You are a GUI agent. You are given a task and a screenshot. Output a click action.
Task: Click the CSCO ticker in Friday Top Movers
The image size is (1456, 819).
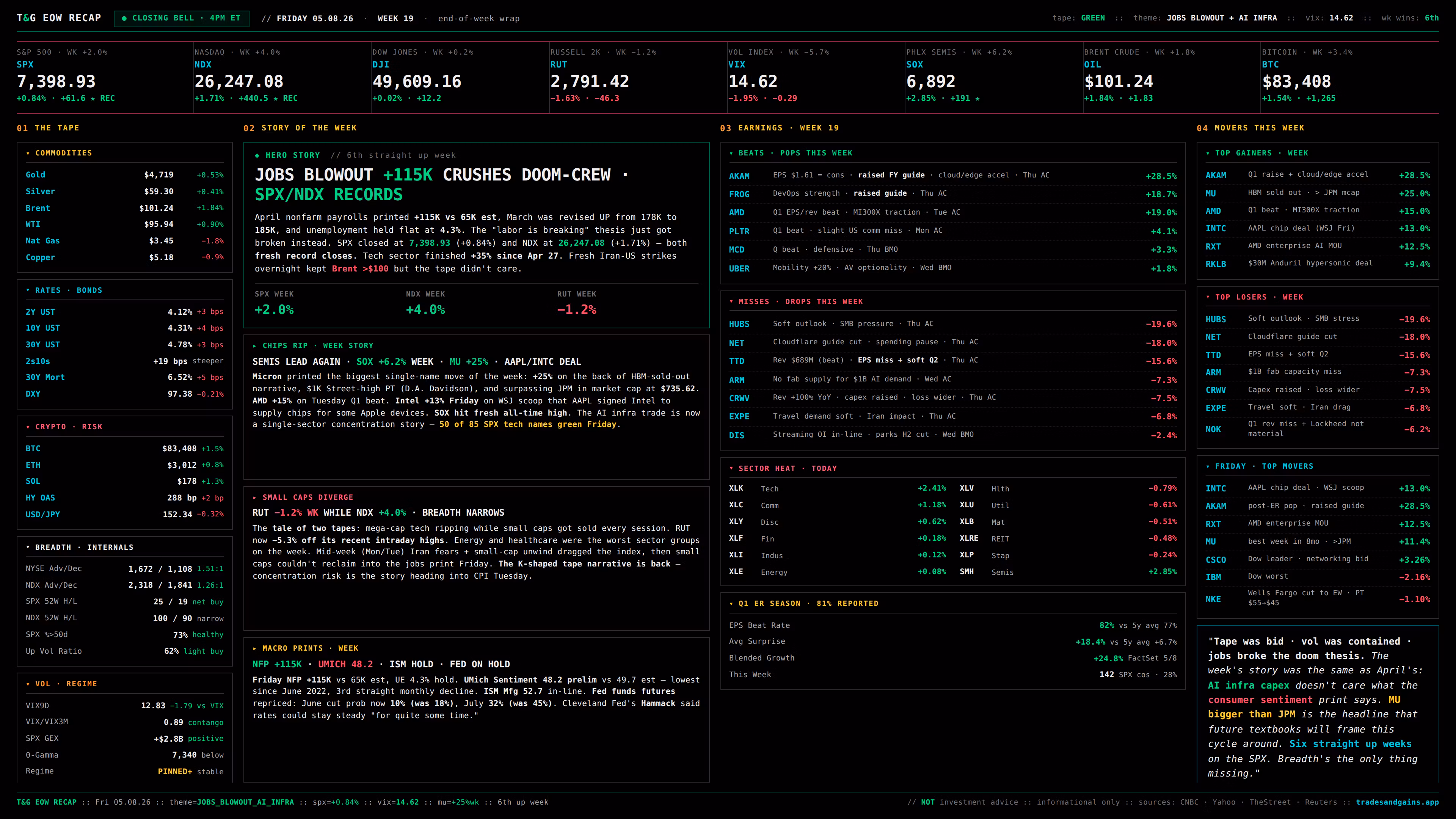[1216, 560]
